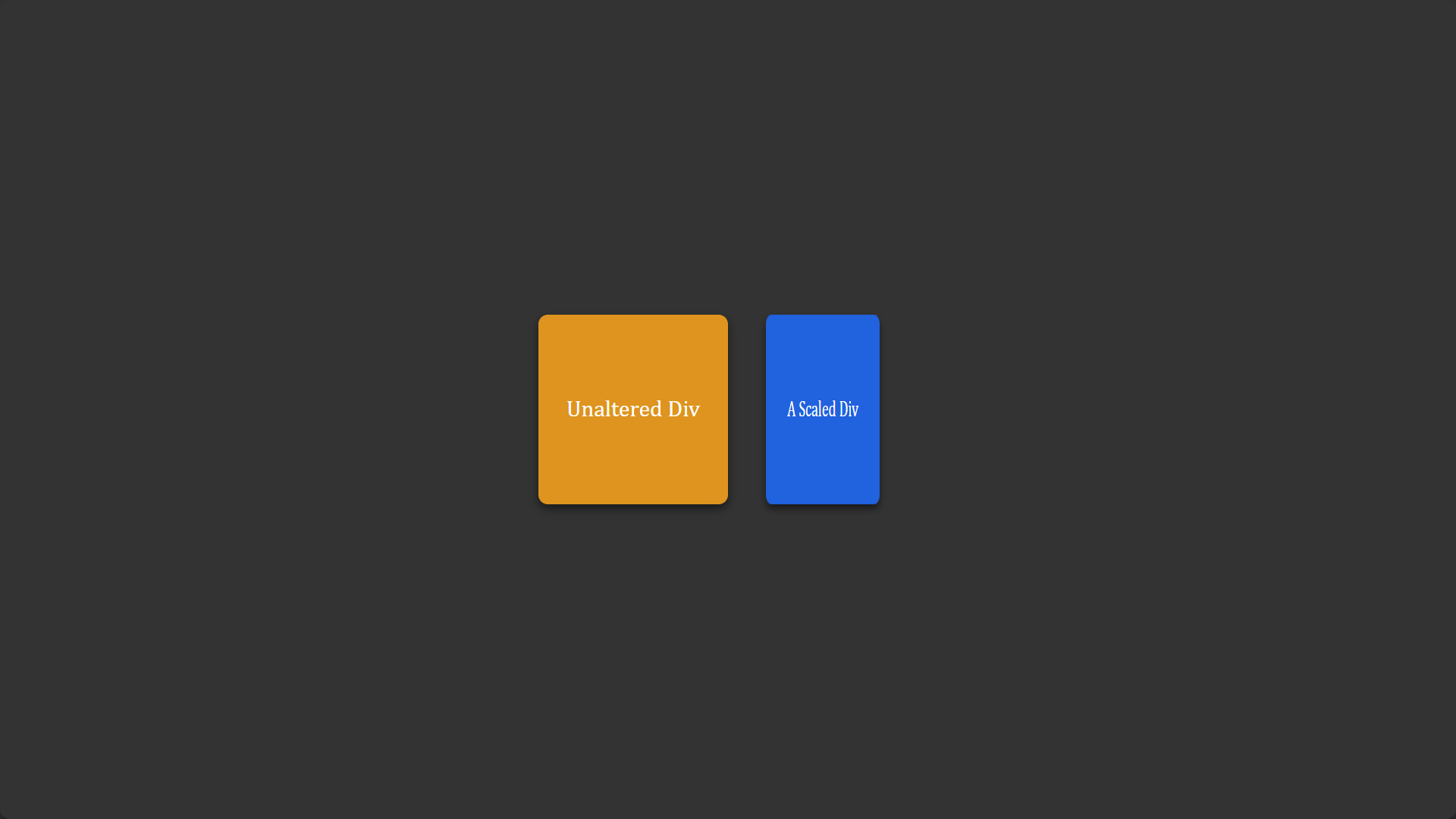Click the center text of Unaltered Div
Image resolution: width=1456 pixels, height=819 pixels.
[x=633, y=409]
